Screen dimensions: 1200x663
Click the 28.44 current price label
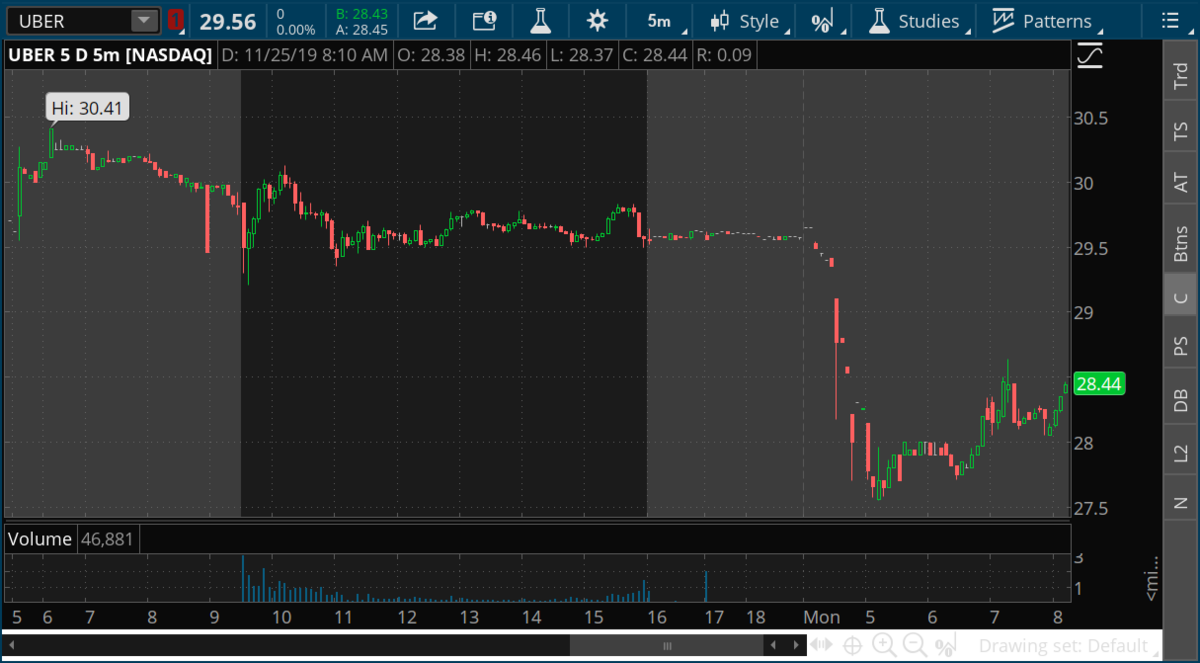pyautogui.click(x=1100, y=383)
